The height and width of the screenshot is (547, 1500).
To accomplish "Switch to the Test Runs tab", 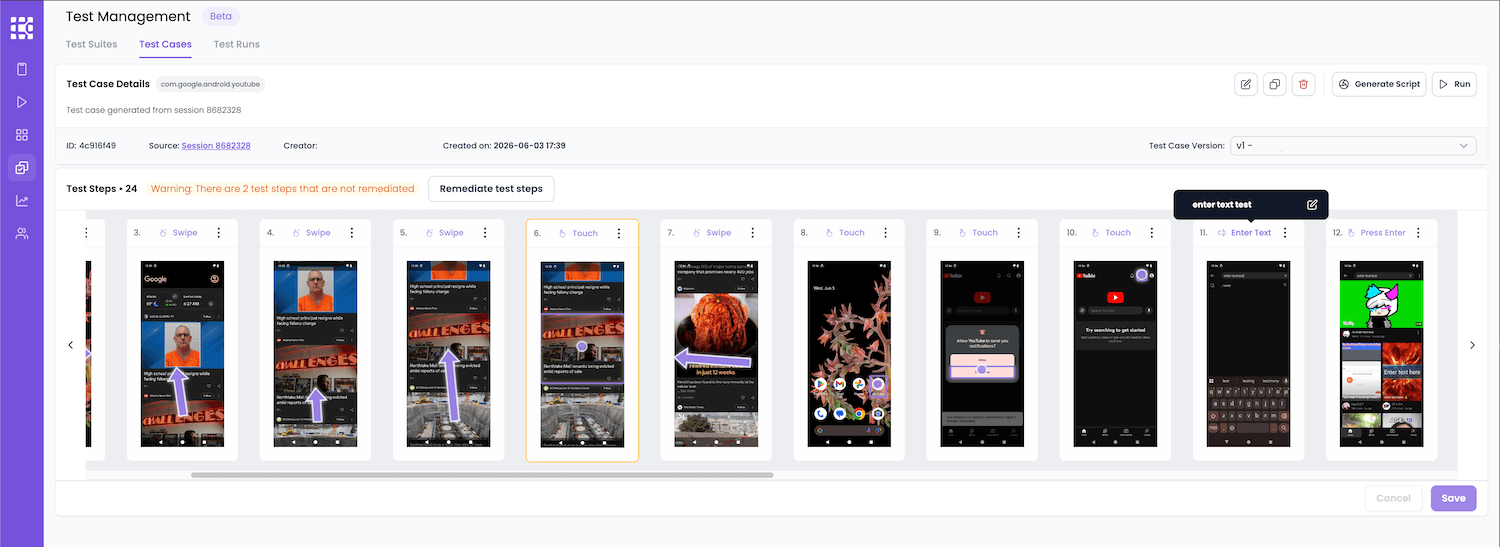I will 237,44.
